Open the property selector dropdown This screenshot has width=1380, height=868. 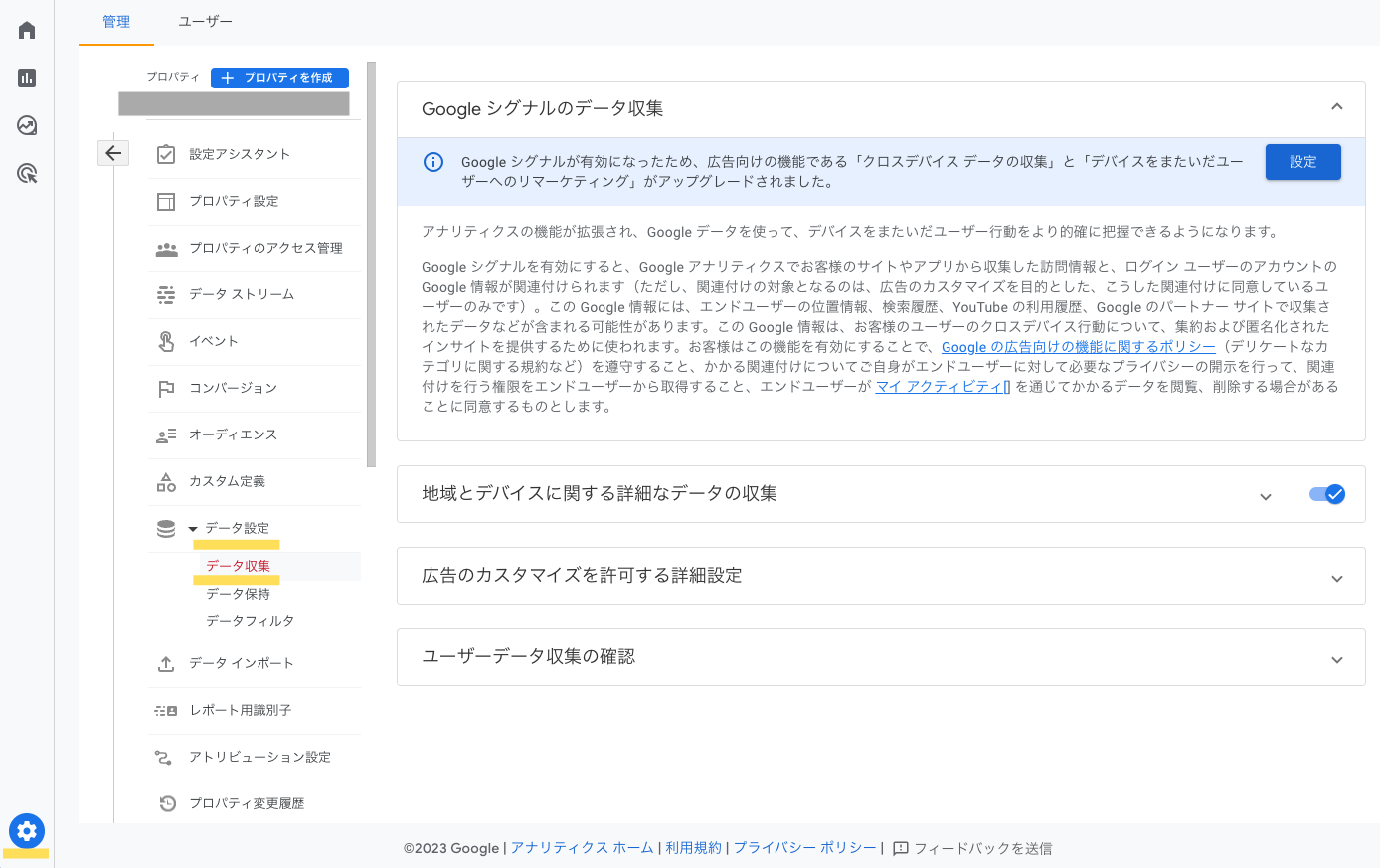click(x=234, y=103)
